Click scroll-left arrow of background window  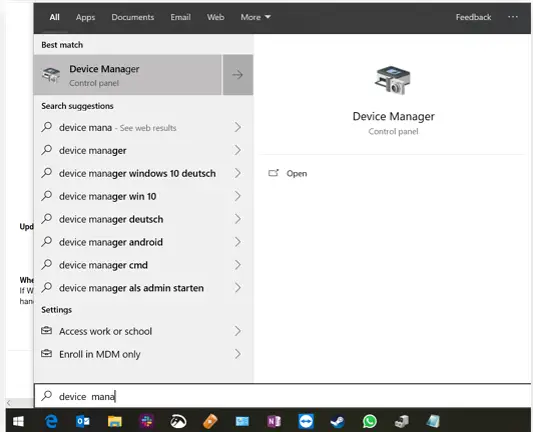tap(9, 403)
